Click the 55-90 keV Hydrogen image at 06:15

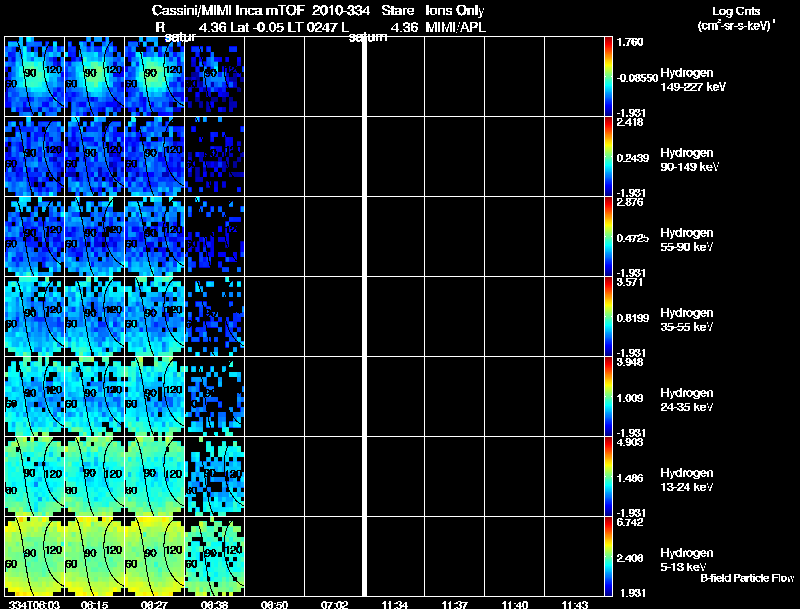tap(95, 237)
